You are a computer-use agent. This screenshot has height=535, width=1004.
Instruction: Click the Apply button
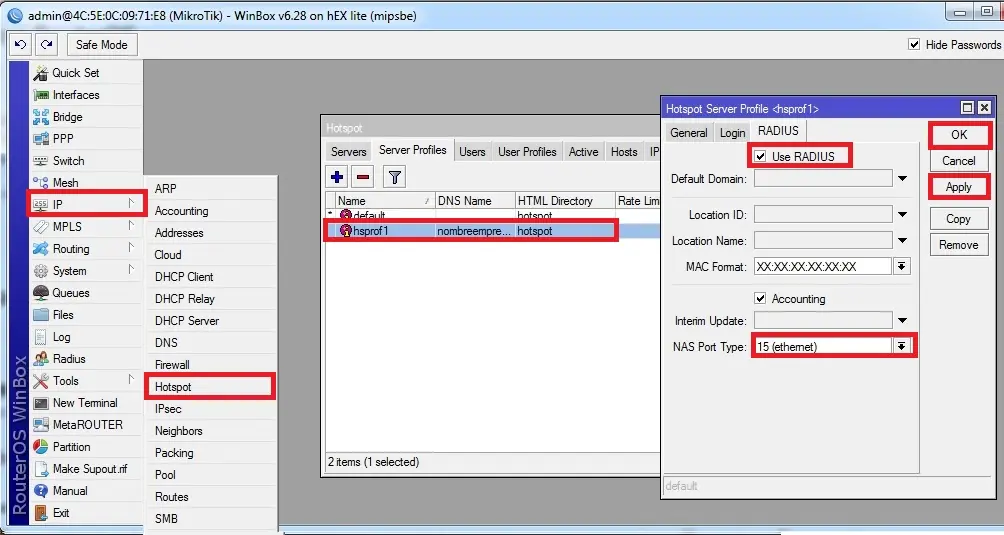coord(959,187)
